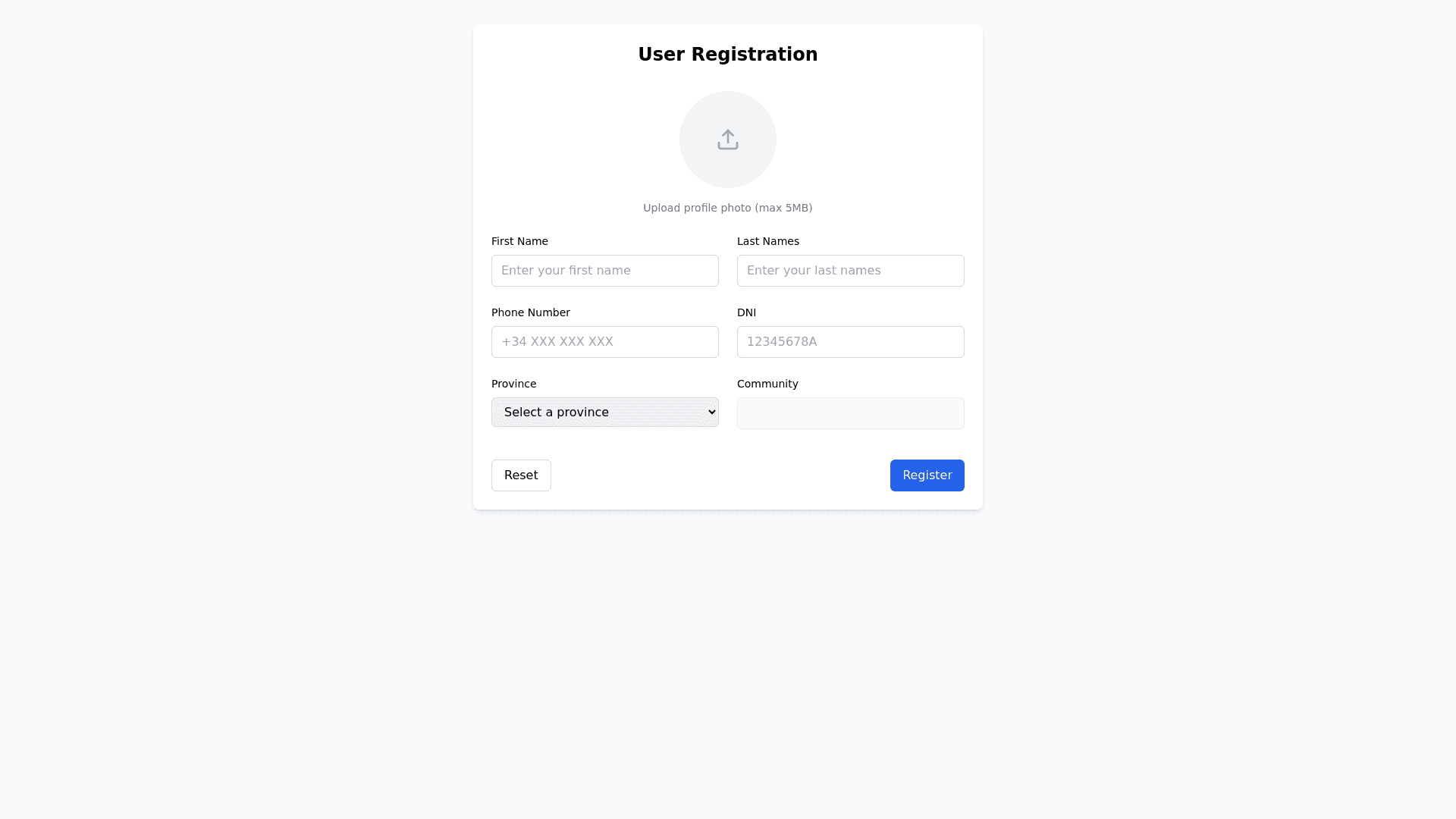Focus the First Name input field

(x=604, y=271)
